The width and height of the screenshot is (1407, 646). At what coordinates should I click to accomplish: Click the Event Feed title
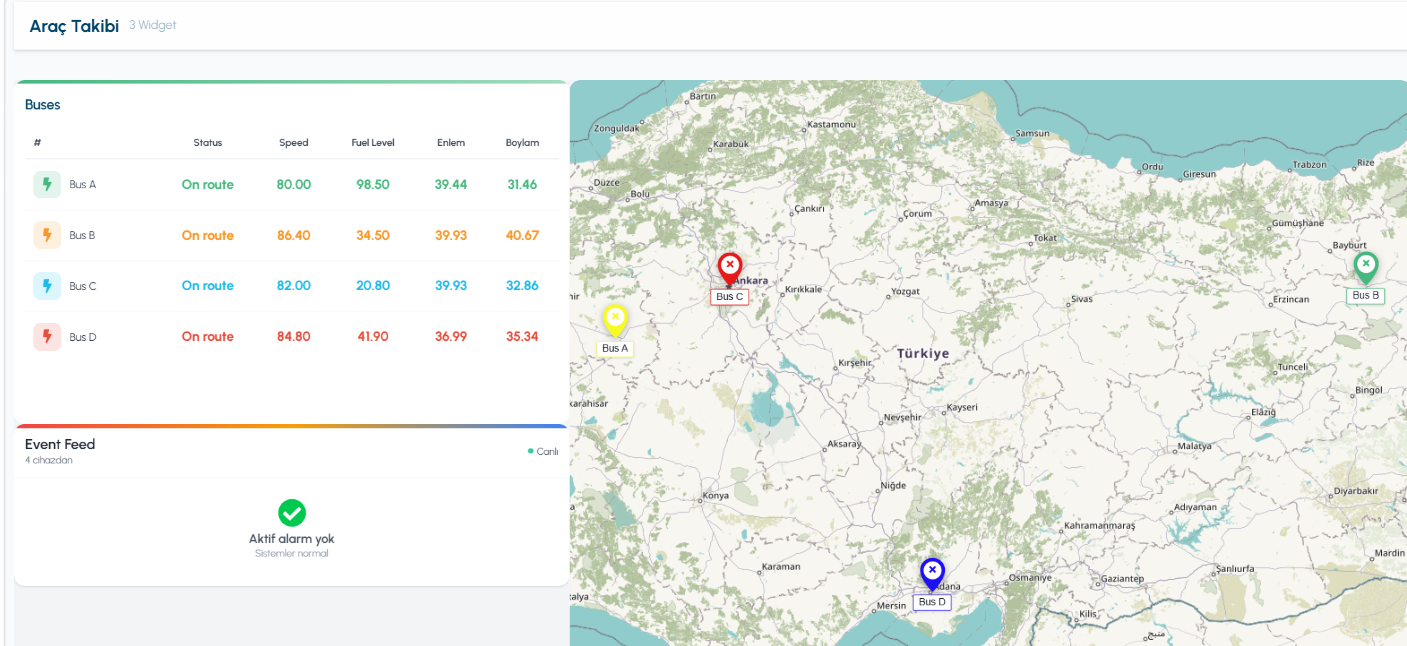click(x=60, y=444)
